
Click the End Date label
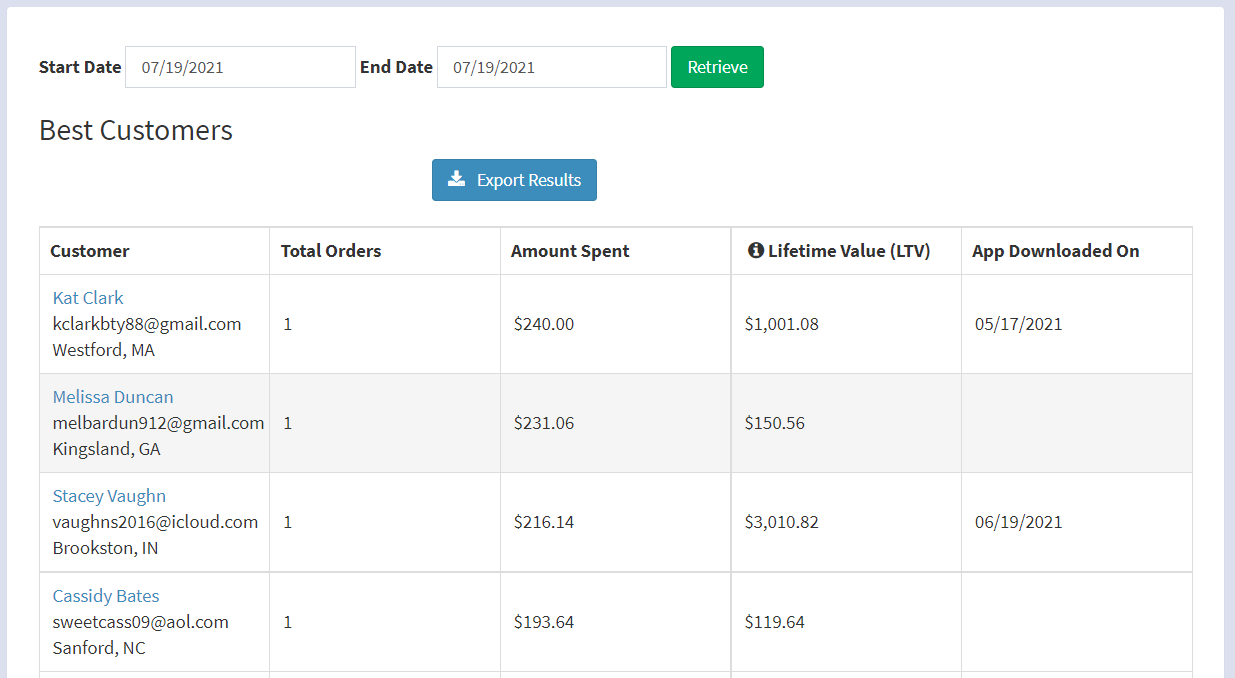tap(396, 67)
